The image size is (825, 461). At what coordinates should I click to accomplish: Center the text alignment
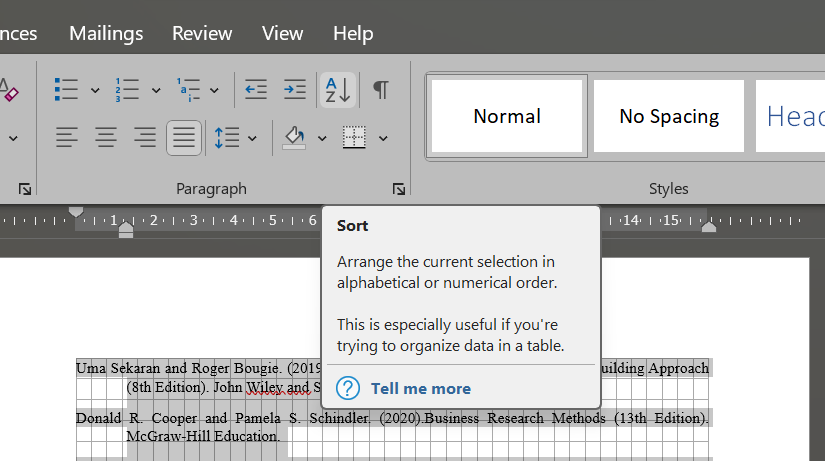pos(106,138)
